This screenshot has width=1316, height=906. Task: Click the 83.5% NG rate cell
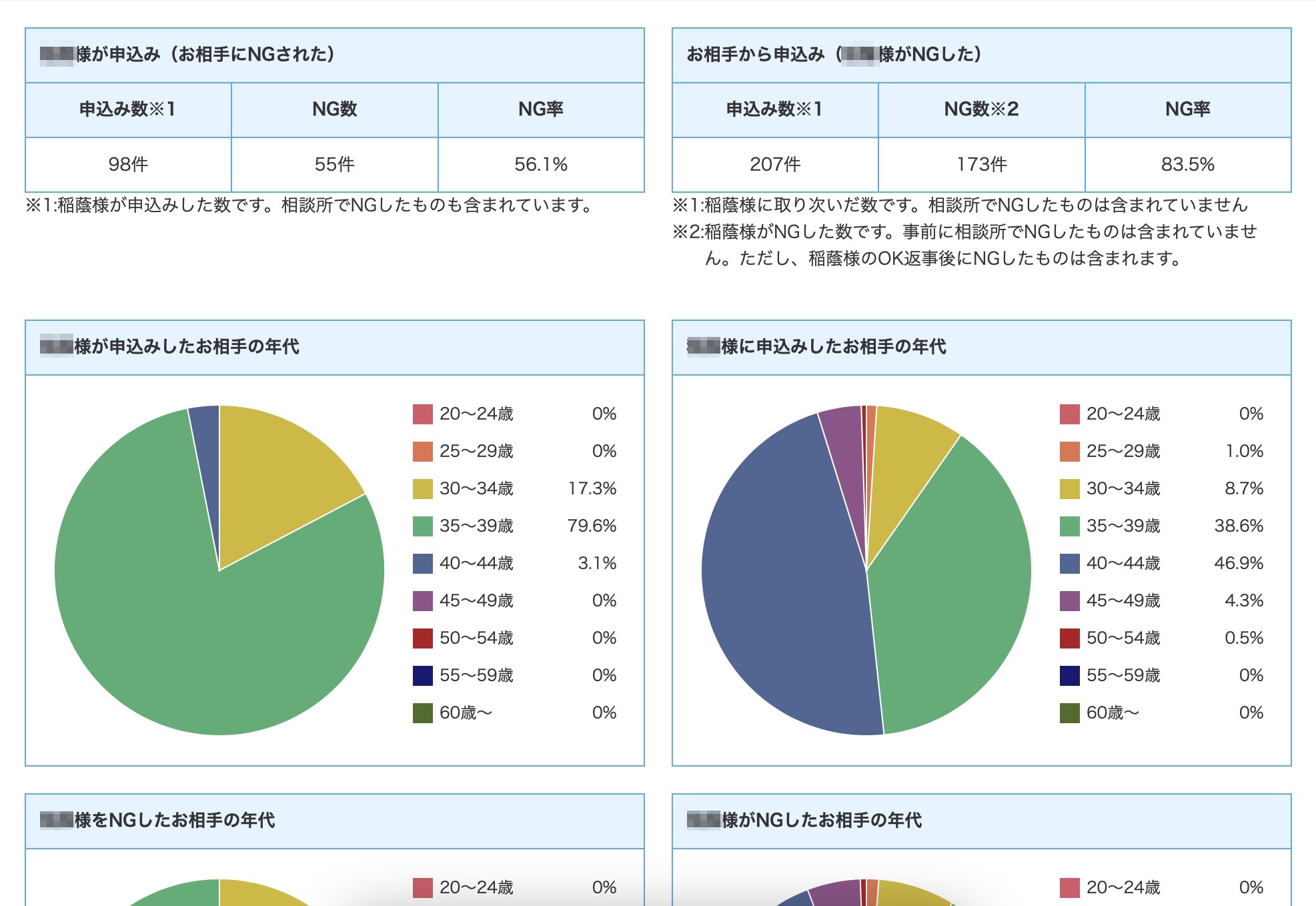pos(1188,165)
